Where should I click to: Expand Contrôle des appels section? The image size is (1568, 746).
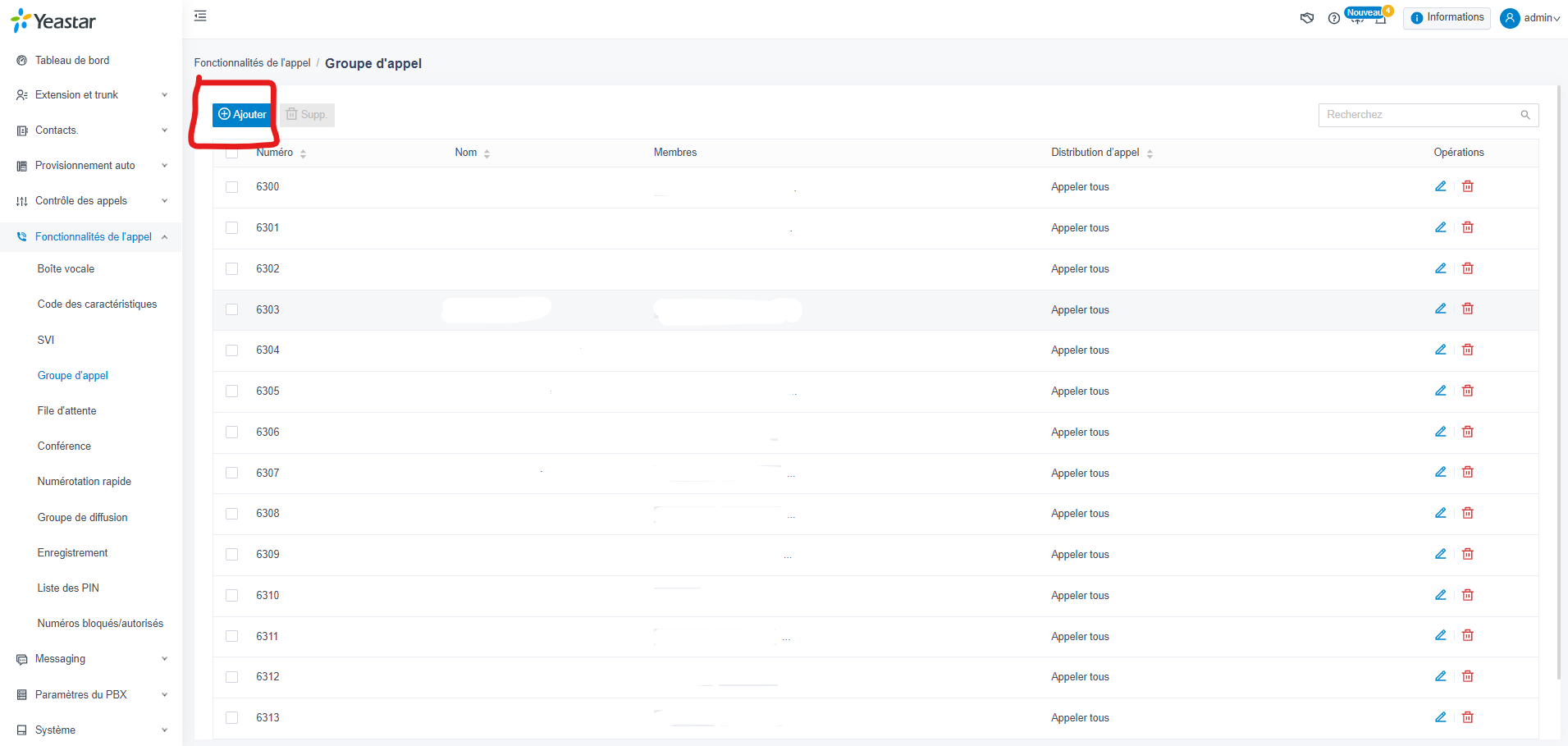91,201
